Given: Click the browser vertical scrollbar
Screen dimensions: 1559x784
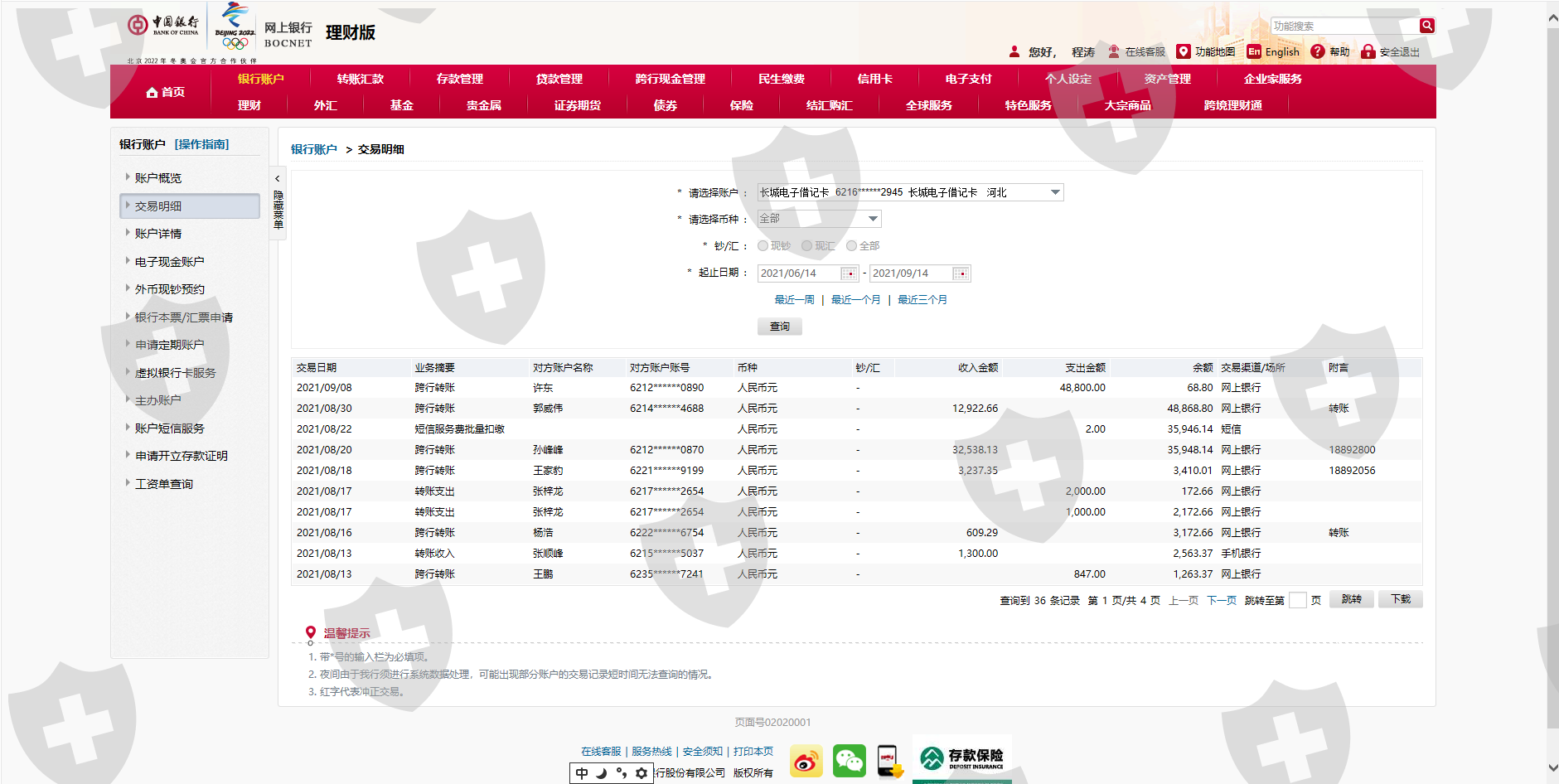Looking at the screenshot, I should 1552,332.
